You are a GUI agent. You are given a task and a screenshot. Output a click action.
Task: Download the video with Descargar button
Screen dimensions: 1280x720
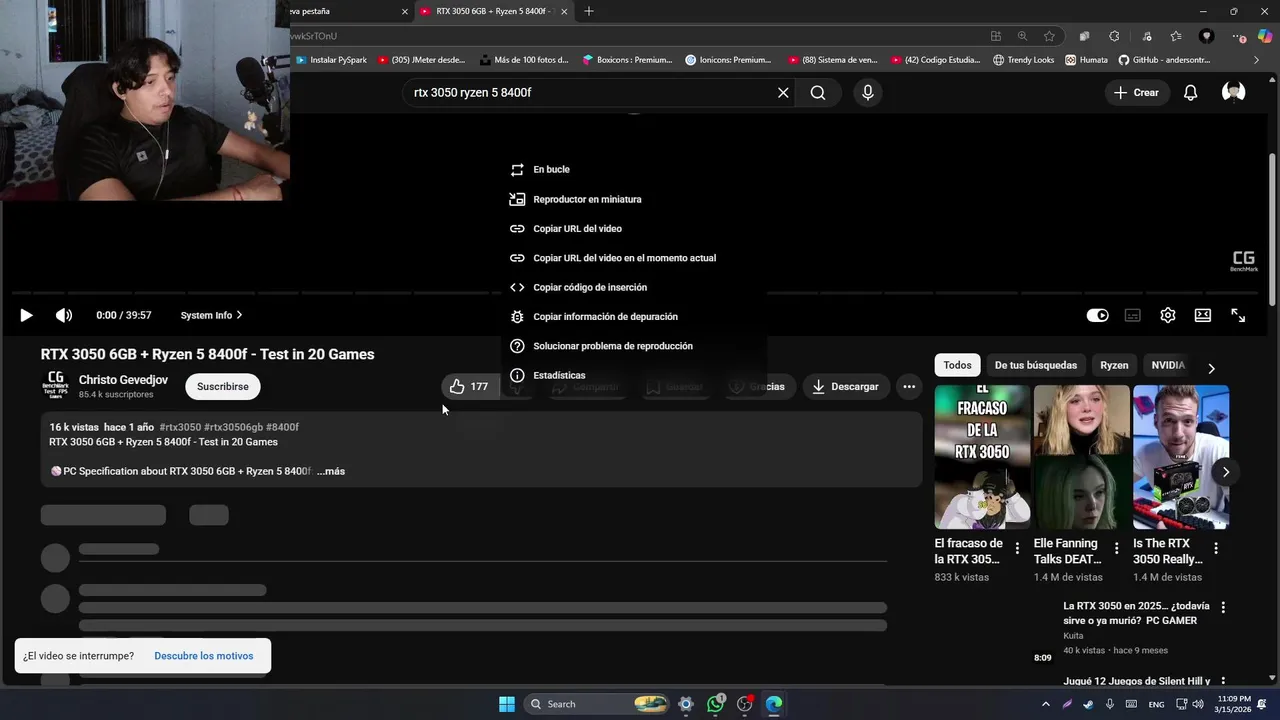(845, 386)
